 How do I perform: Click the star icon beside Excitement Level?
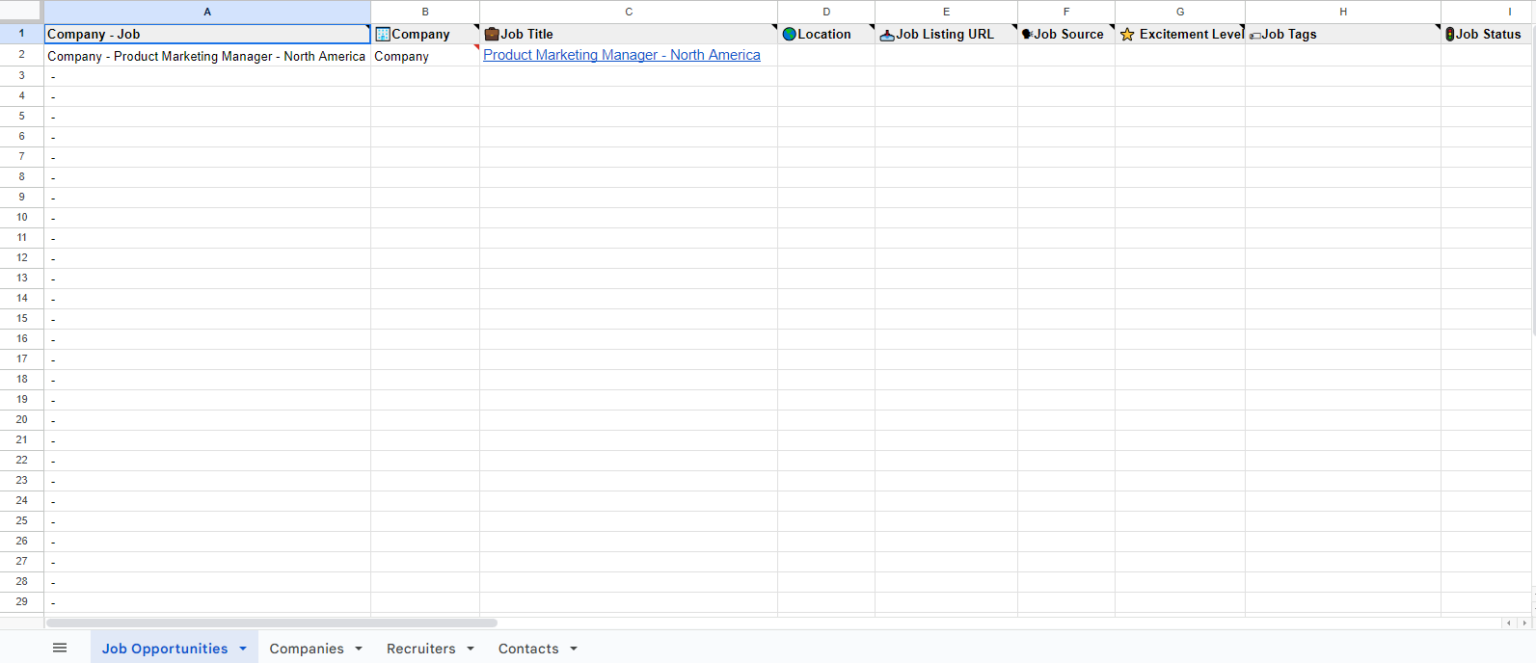(x=1127, y=34)
